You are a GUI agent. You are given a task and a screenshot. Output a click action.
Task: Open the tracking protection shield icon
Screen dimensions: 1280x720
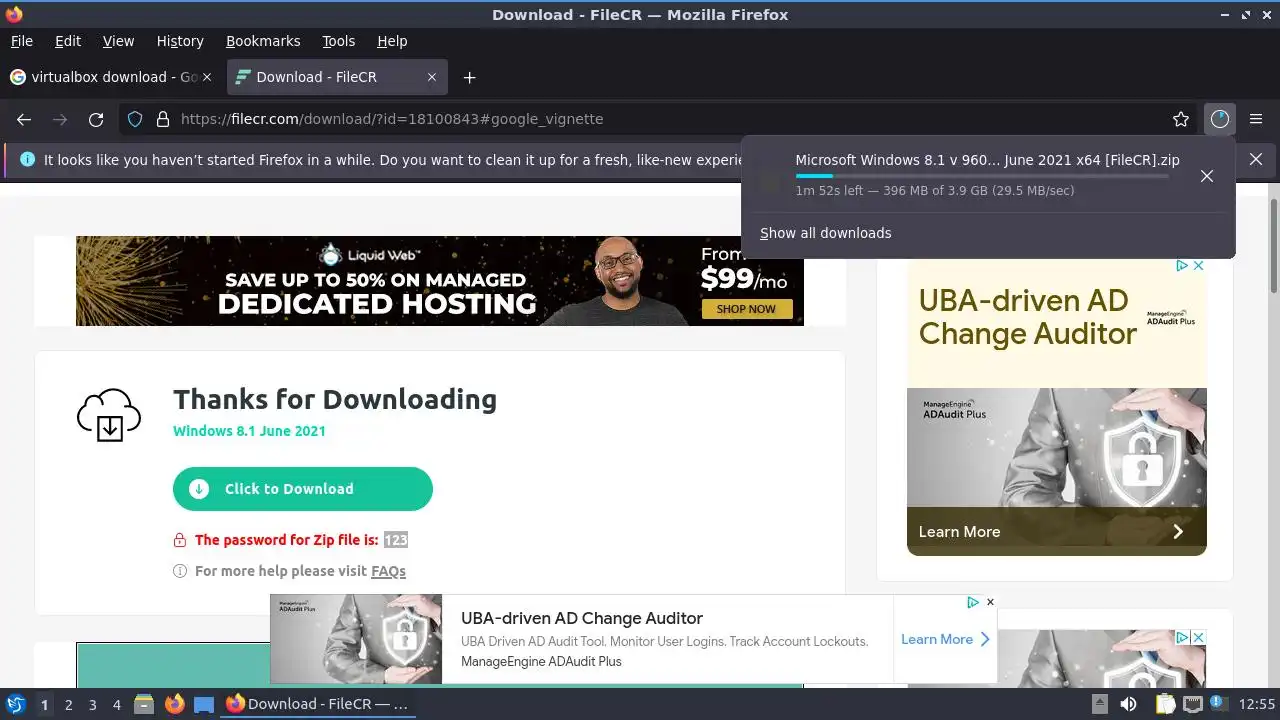[135, 119]
